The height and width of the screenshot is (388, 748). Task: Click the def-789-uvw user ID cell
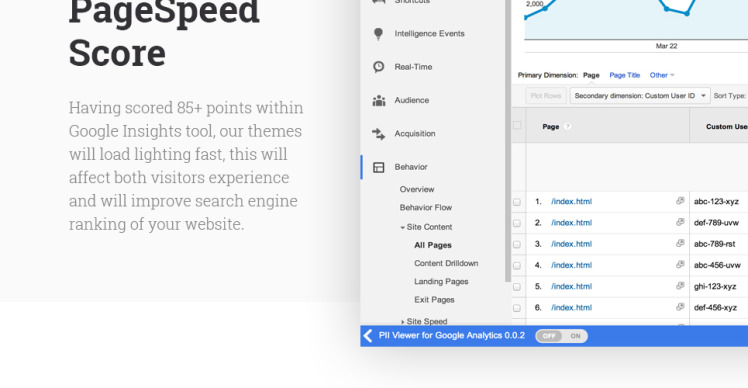pyautogui.click(x=716, y=222)
